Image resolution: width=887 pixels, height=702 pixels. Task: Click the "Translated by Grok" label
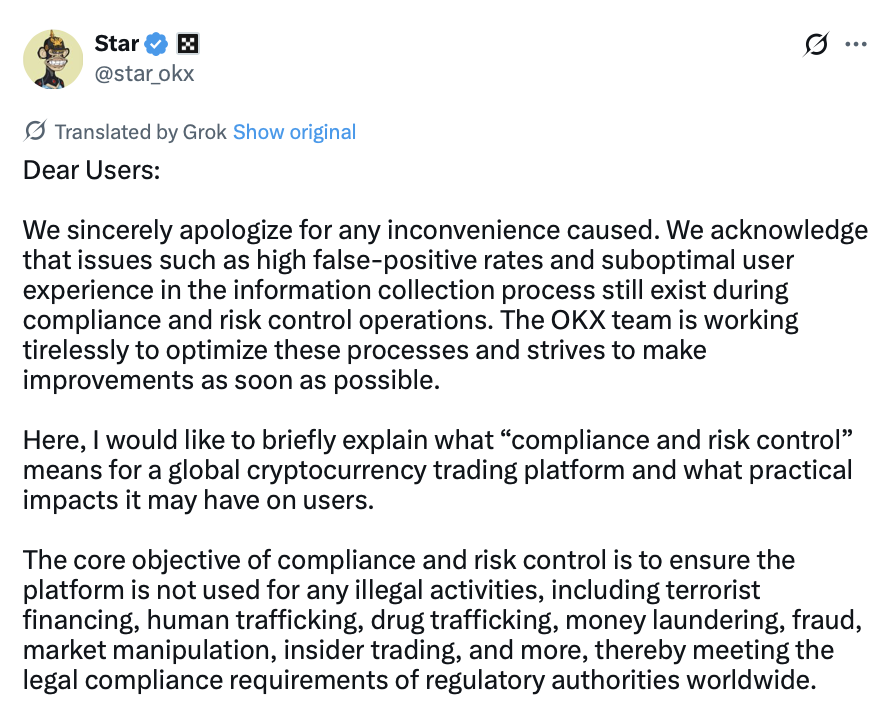pos(142,132)
